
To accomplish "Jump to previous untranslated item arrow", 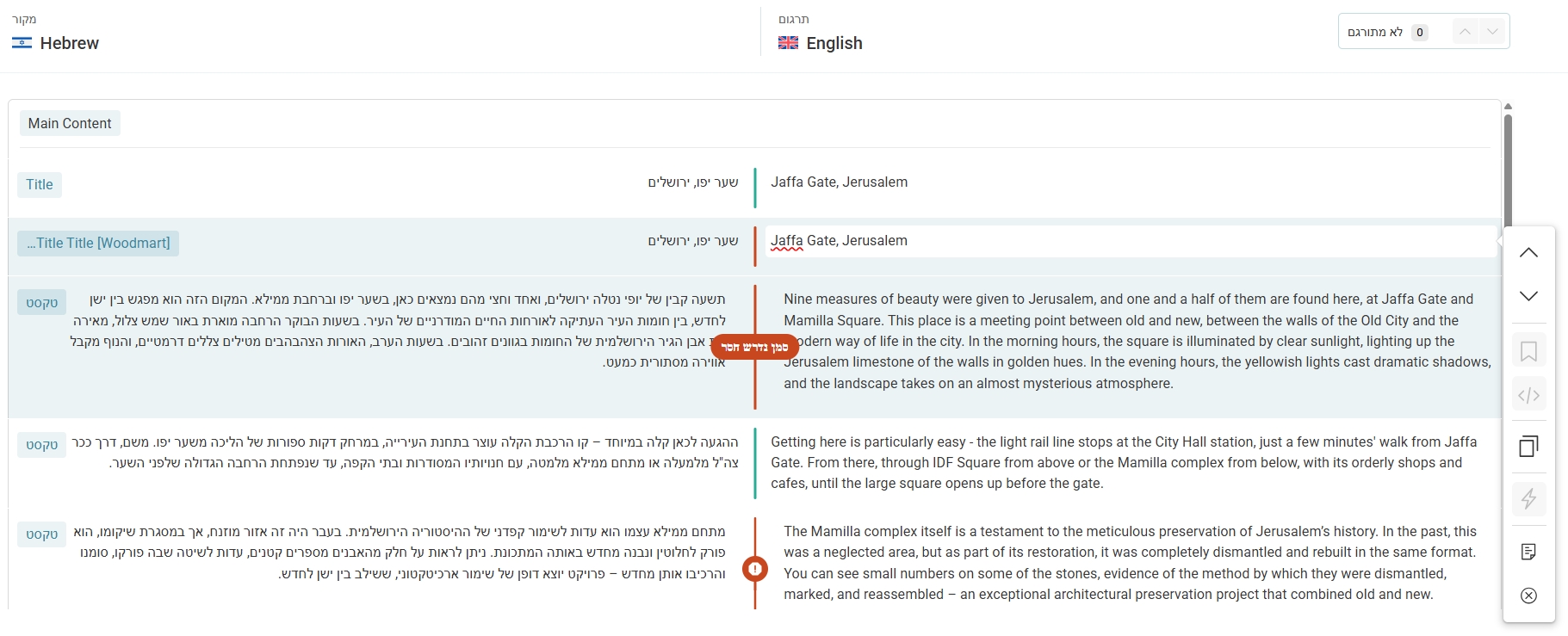I will pyautogui.click(x=1465, y=32).
